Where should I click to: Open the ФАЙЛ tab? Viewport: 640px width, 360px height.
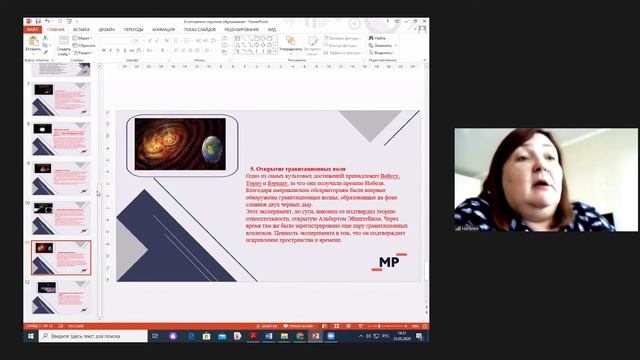tap(33, 29)
